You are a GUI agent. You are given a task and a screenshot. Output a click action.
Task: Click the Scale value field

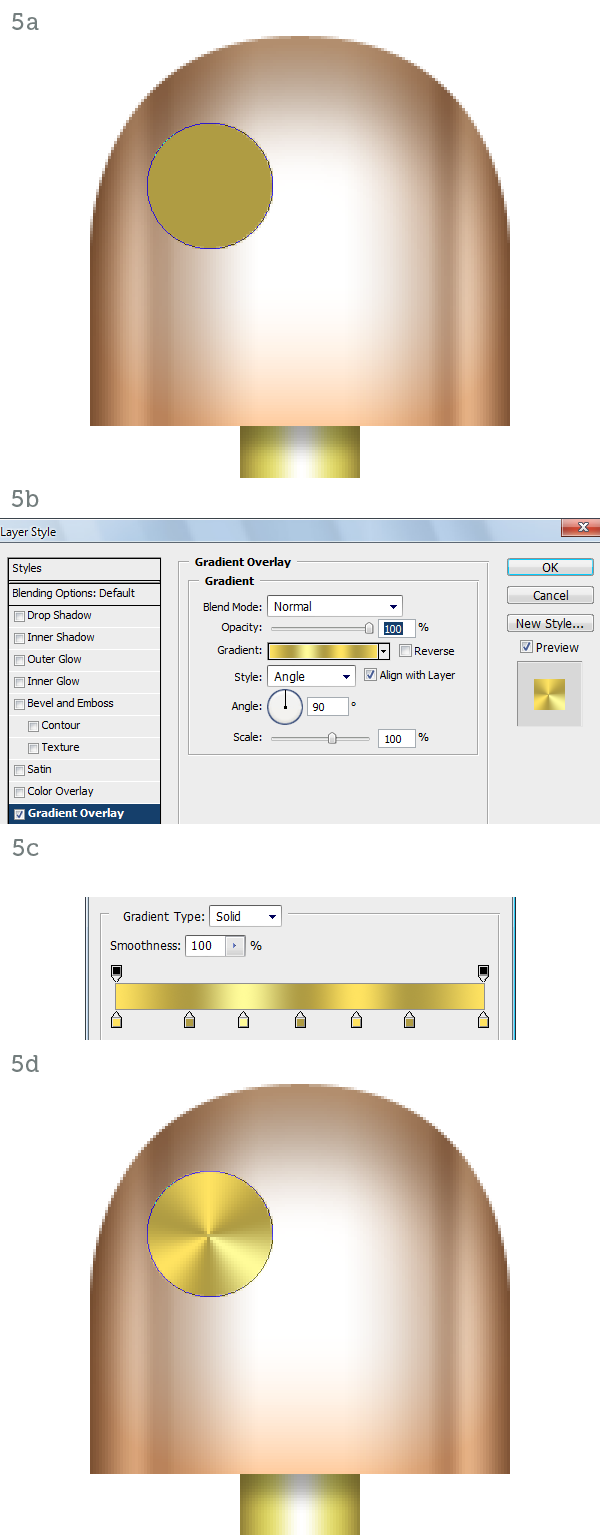point(397,739)
